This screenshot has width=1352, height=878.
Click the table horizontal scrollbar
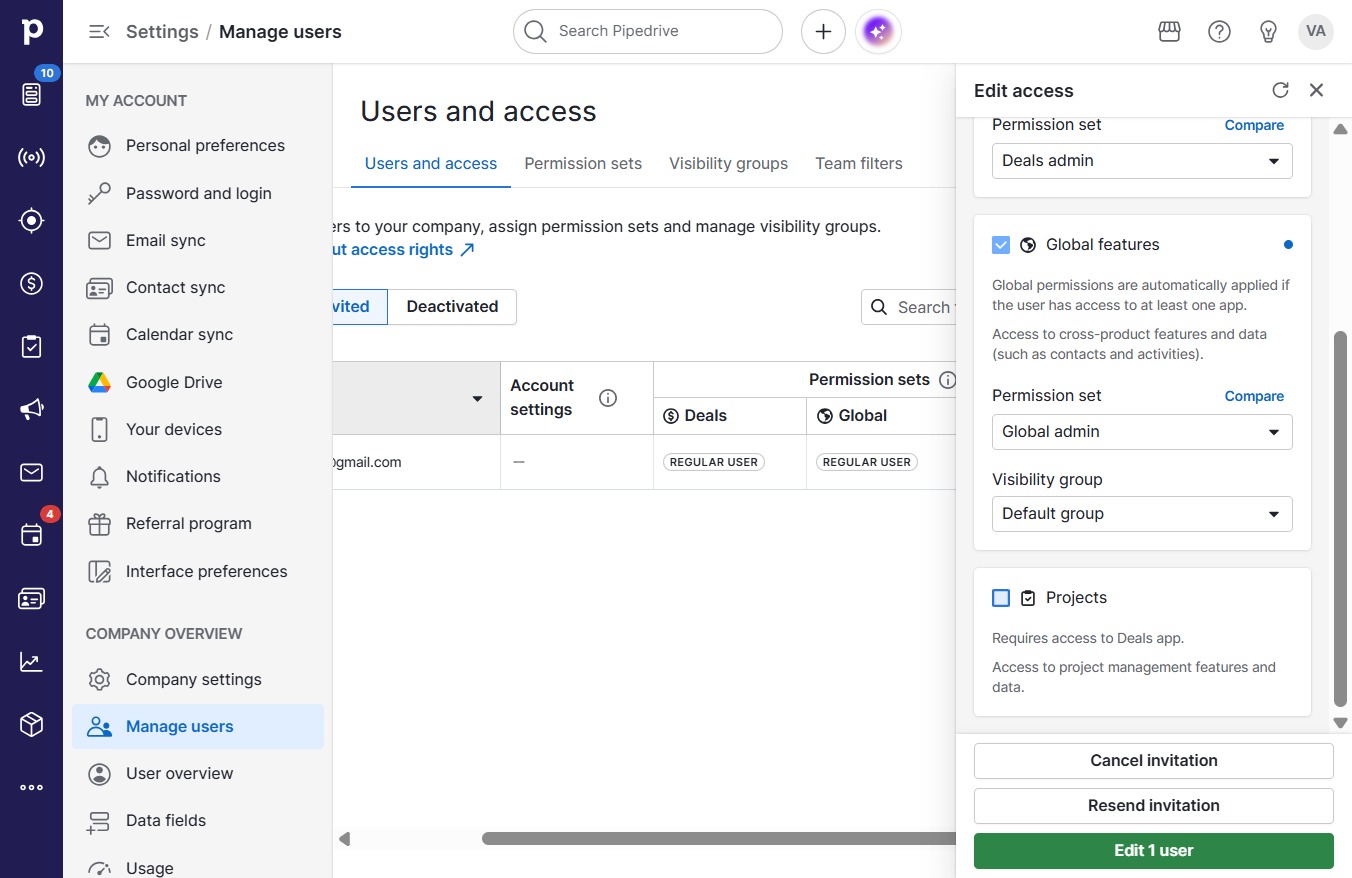[718, 839]
